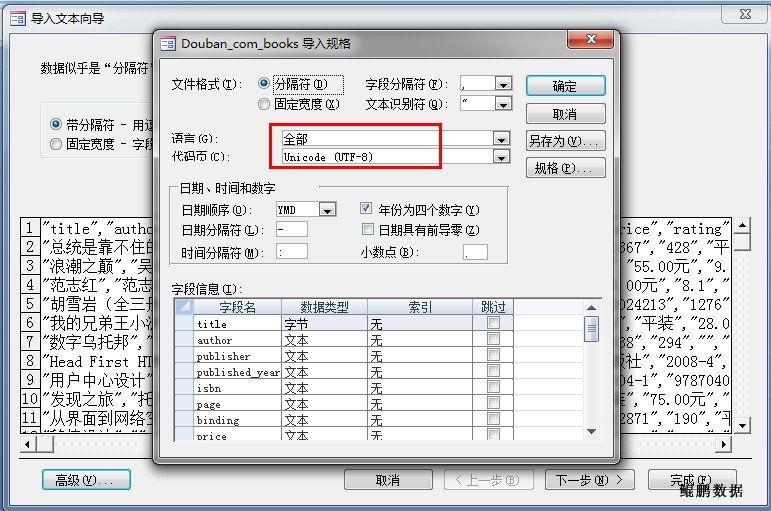Click 完成 button in the import wizard
The image size is (771, 511).
(692, 480)
